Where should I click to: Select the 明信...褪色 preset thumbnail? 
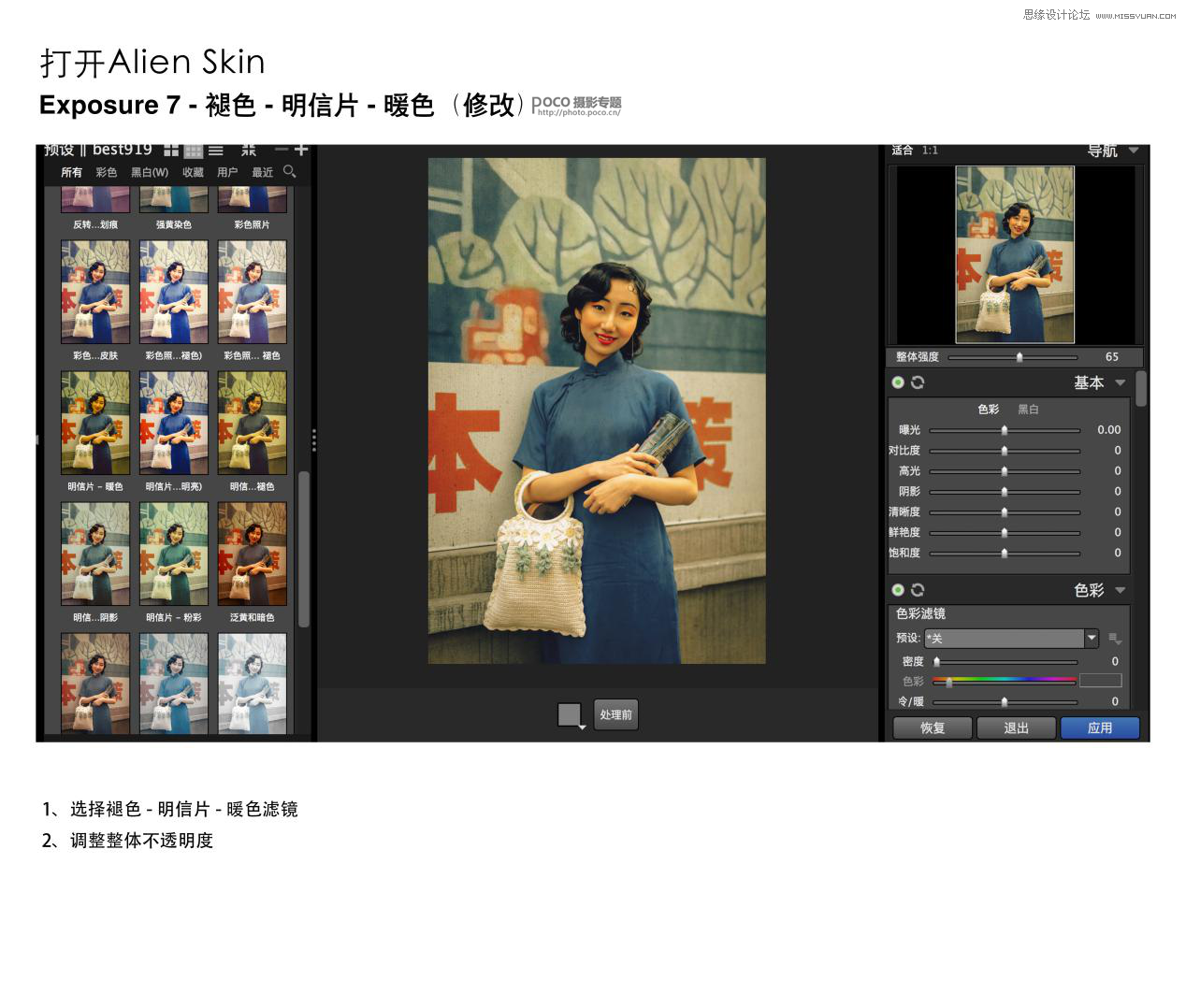click(x=253, y=424)
